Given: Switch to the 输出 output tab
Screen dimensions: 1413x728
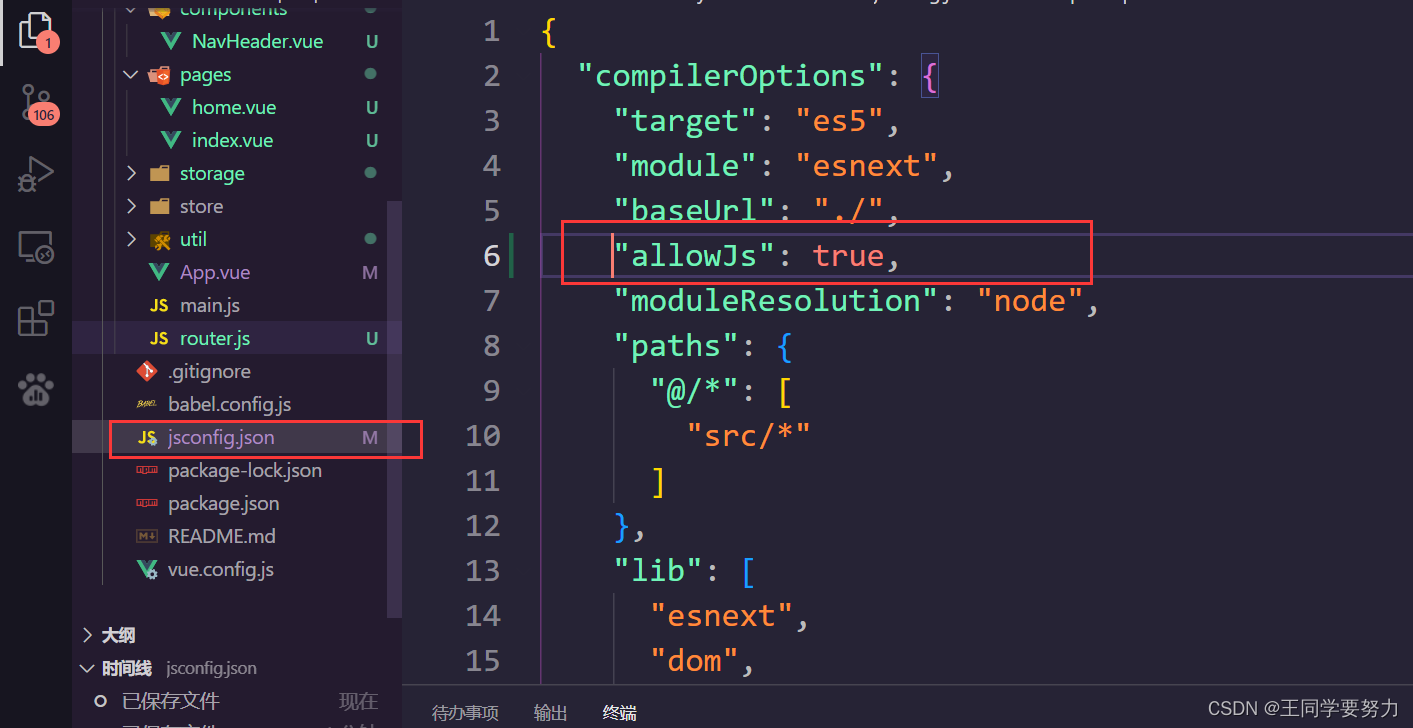Looking at the screenshot, I should pos(551,713).
